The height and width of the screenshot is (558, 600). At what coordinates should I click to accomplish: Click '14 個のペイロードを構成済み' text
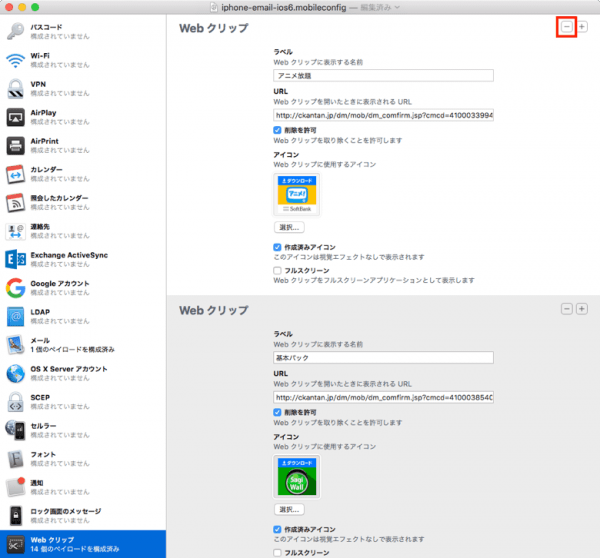tap(75, 549)
